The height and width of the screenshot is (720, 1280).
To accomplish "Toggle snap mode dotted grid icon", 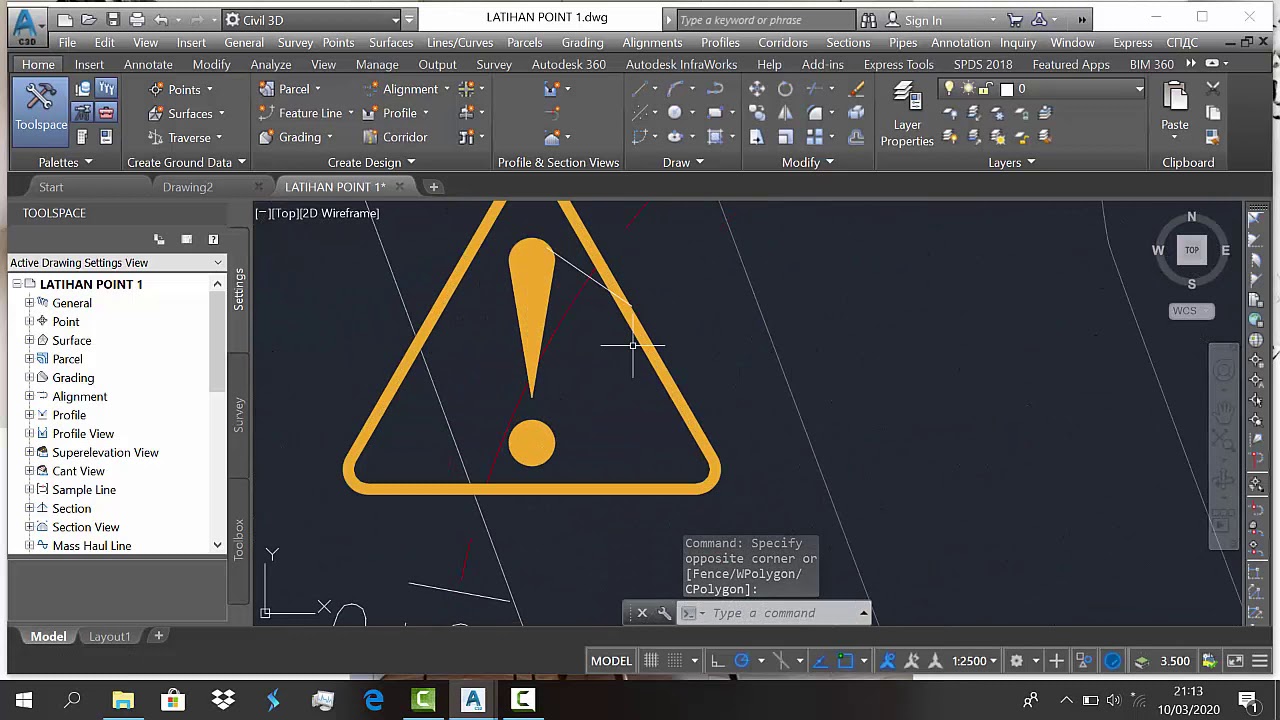I will tap(675, 660).
